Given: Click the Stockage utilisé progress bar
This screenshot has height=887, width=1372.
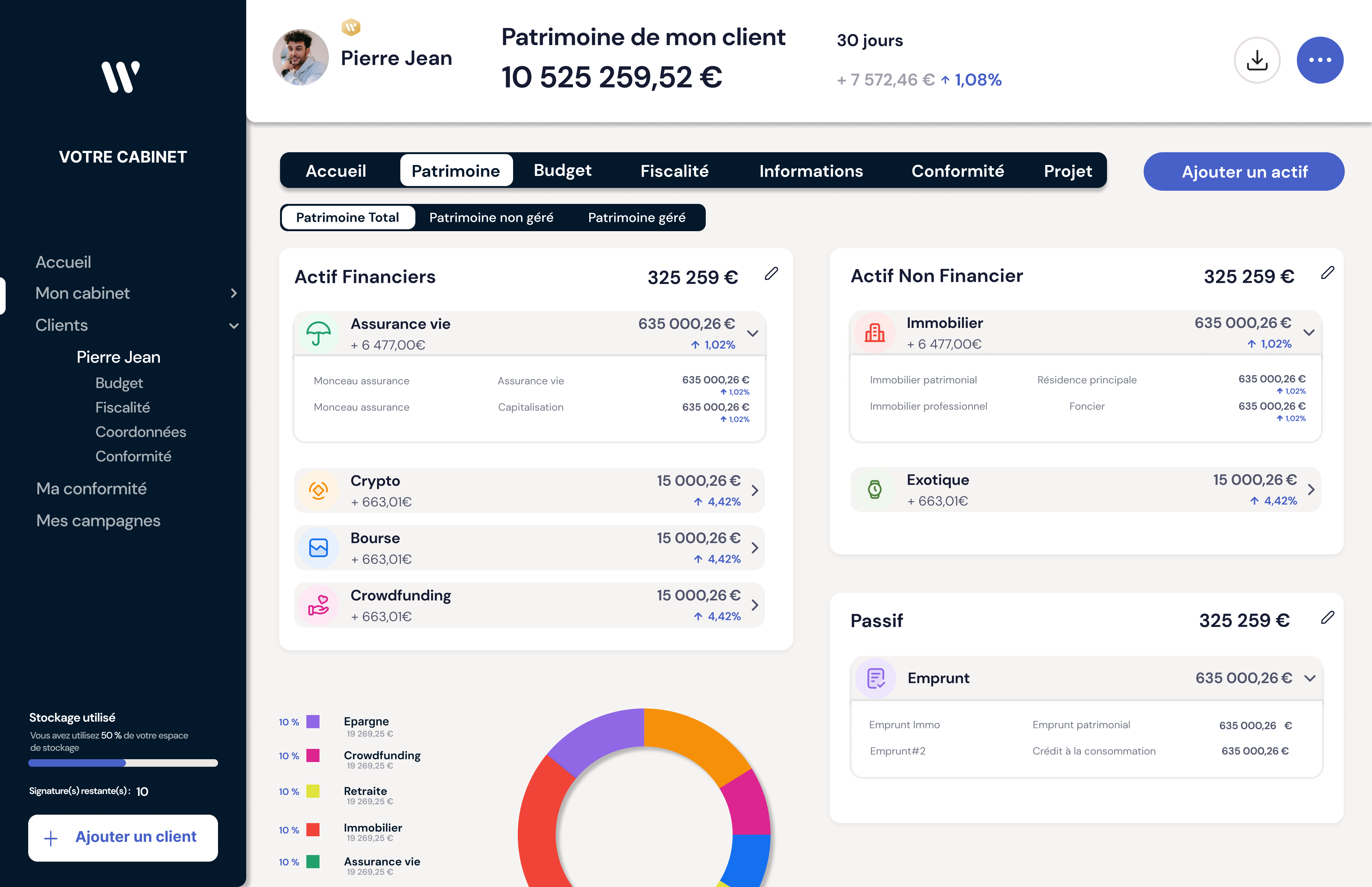Looking at the screenshot, I should click(x=123, y=763).
